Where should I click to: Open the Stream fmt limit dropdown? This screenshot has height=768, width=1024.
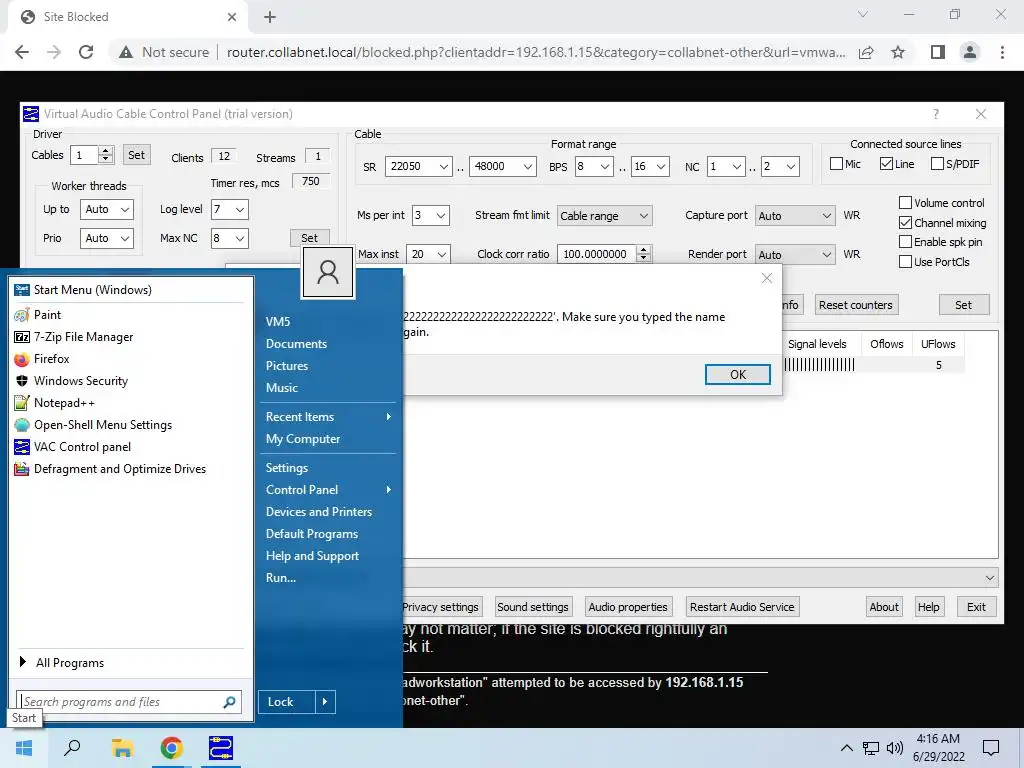pos(605,216)
